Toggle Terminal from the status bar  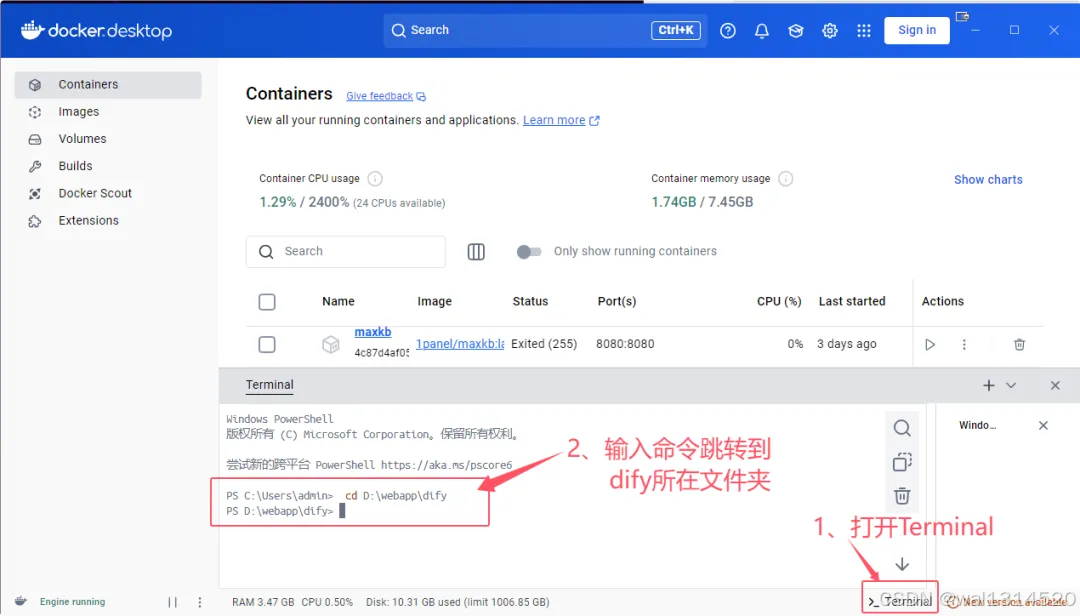900,602
